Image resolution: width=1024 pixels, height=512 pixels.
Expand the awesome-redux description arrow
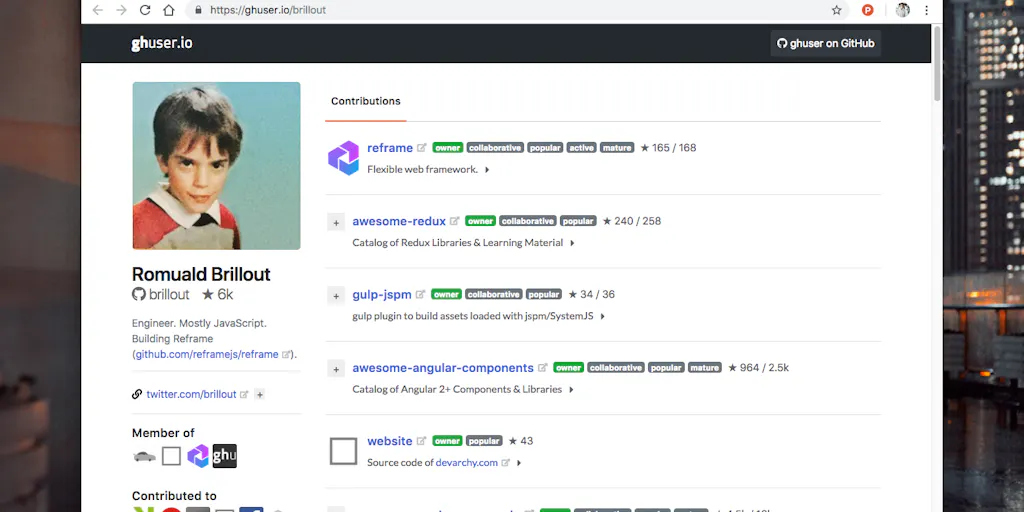coord(572,243)
